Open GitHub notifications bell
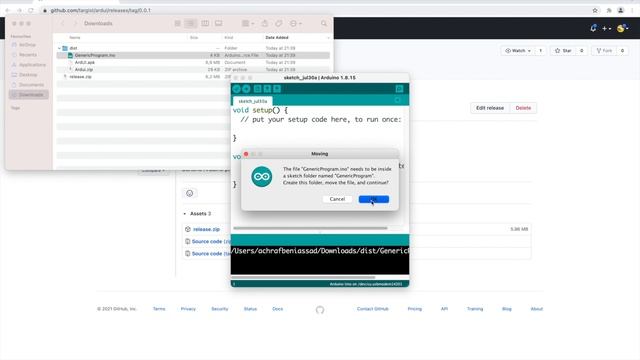 (x=593, y=28)
